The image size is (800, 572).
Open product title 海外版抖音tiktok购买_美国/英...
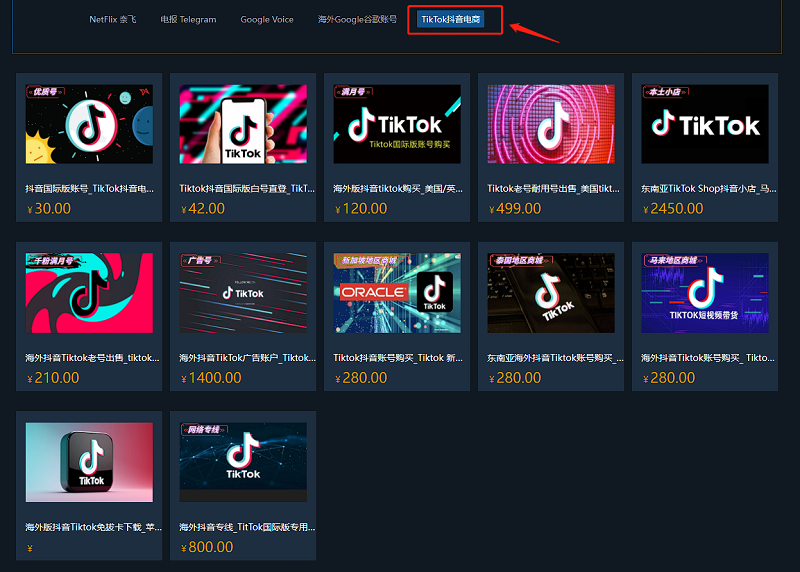click(x=398, y=189)
